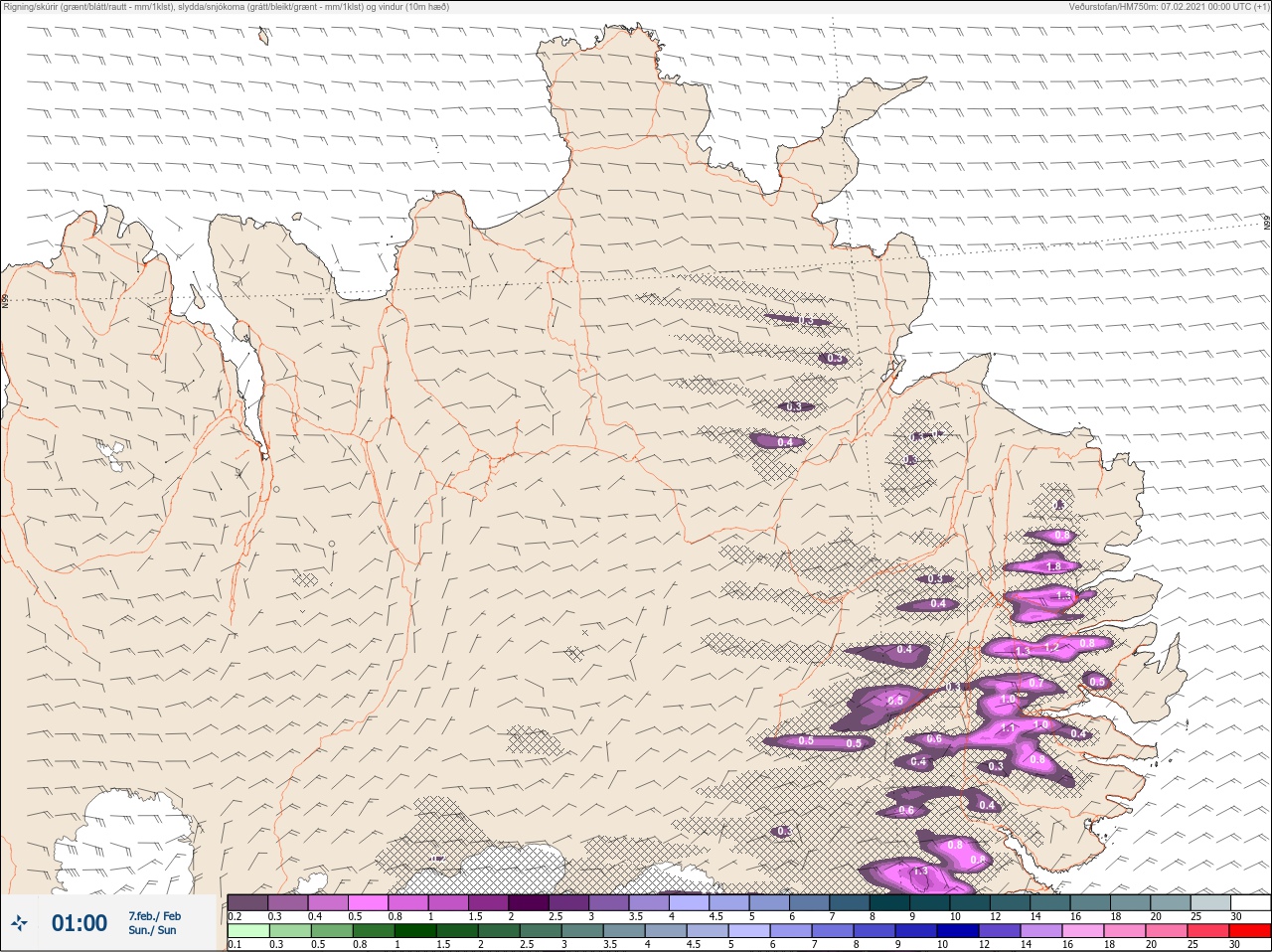Click the 'Sun./ Sun' weekday text
Screen dimensions: 1272x952
[152, 930]
